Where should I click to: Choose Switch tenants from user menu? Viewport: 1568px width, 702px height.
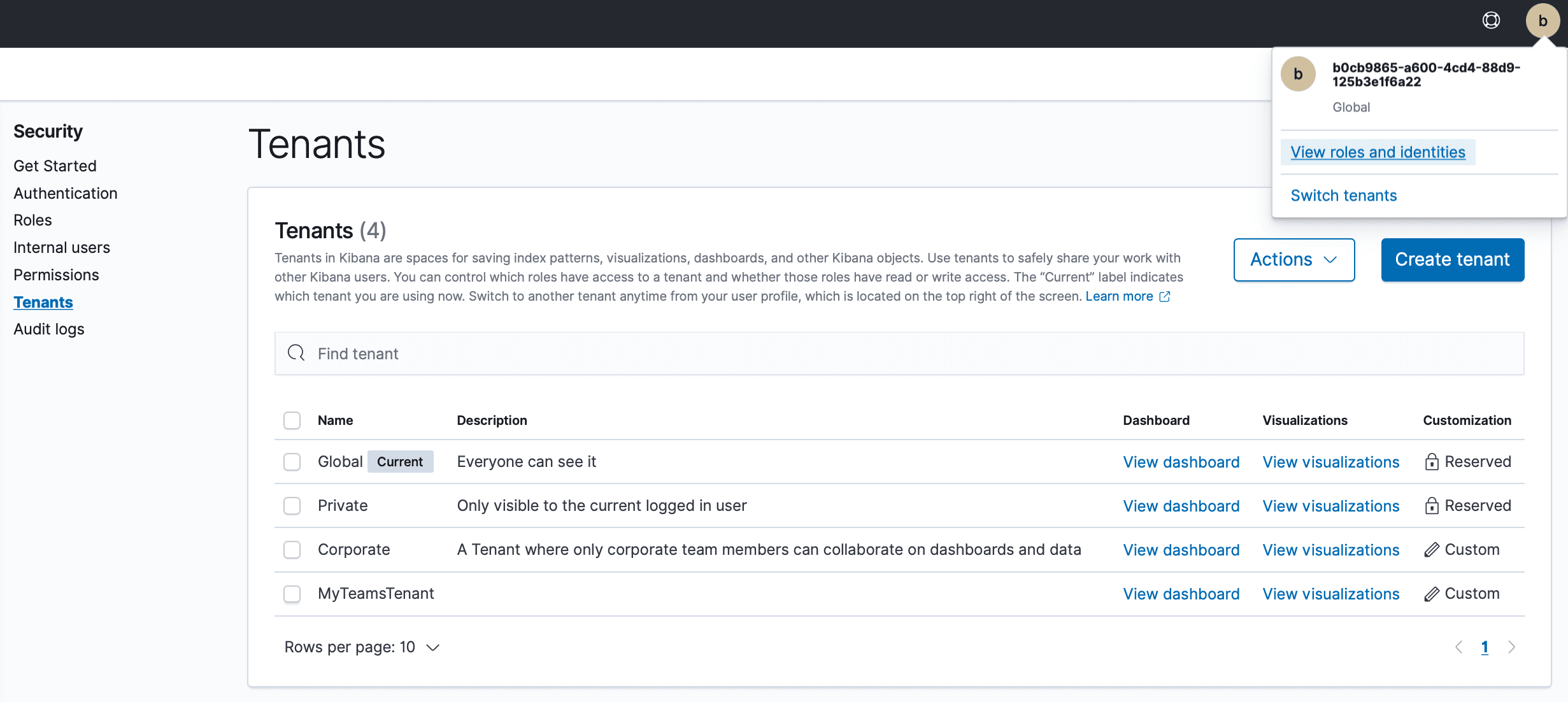pos(1343,196)
